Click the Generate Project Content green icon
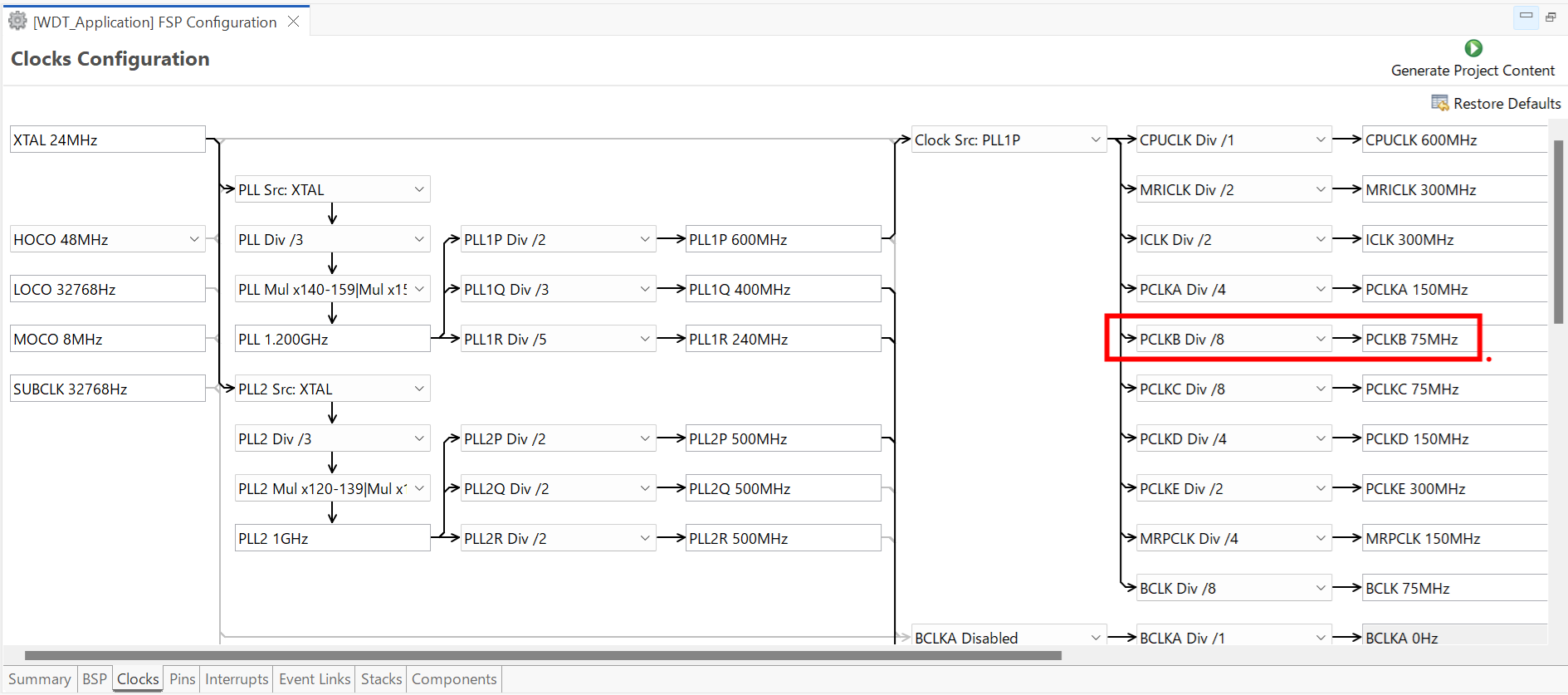This screenshot has height=695, width=1568. coord(1473,48)
